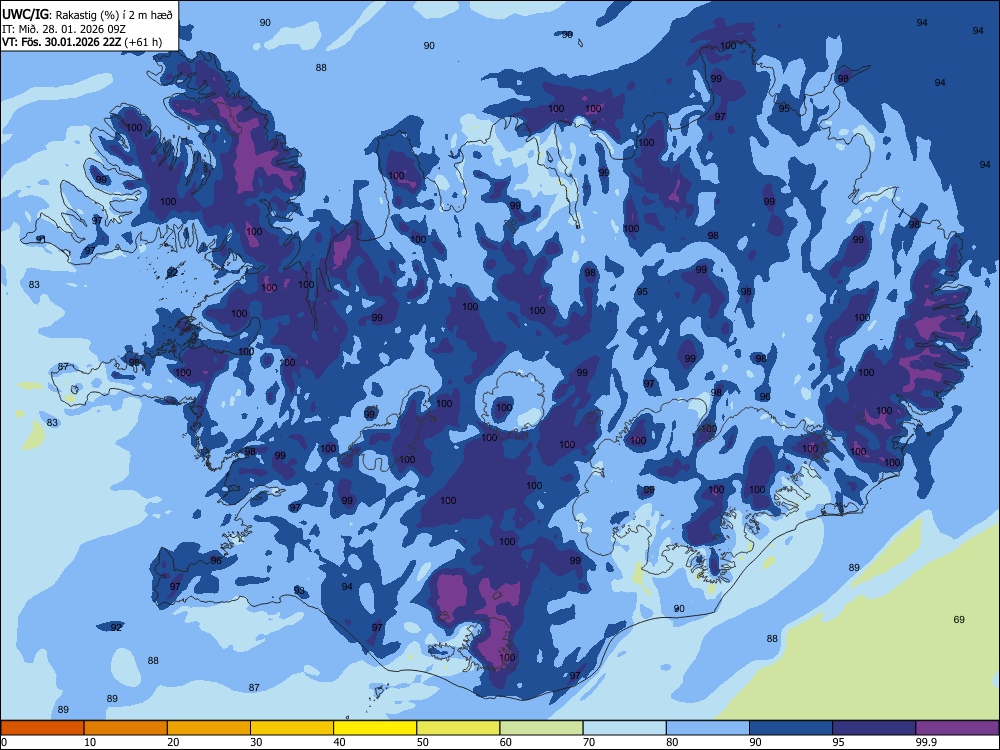1000x750 pixels.
Task: Click the title line "UWC/IG: Rakastig (%) í 2 m hæð"
Action: click(x=87, y=15)
